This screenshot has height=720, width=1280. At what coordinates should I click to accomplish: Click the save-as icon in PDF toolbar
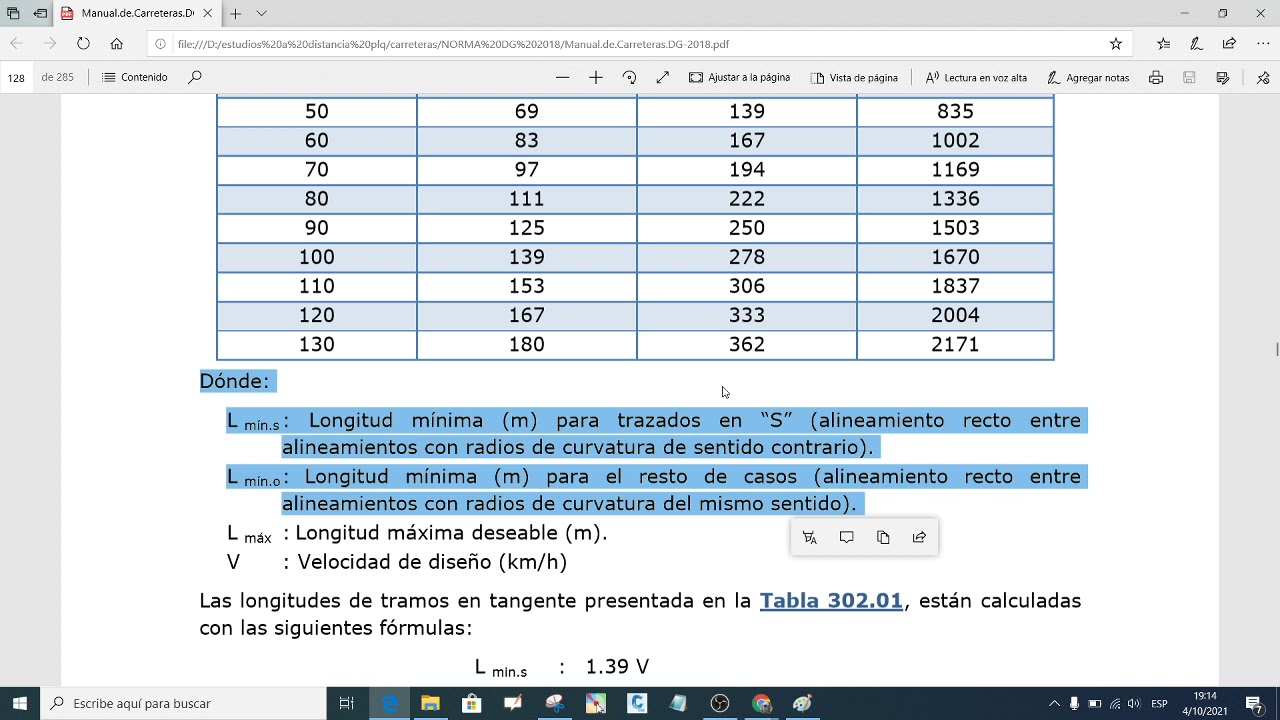[x=1222, y=77]
